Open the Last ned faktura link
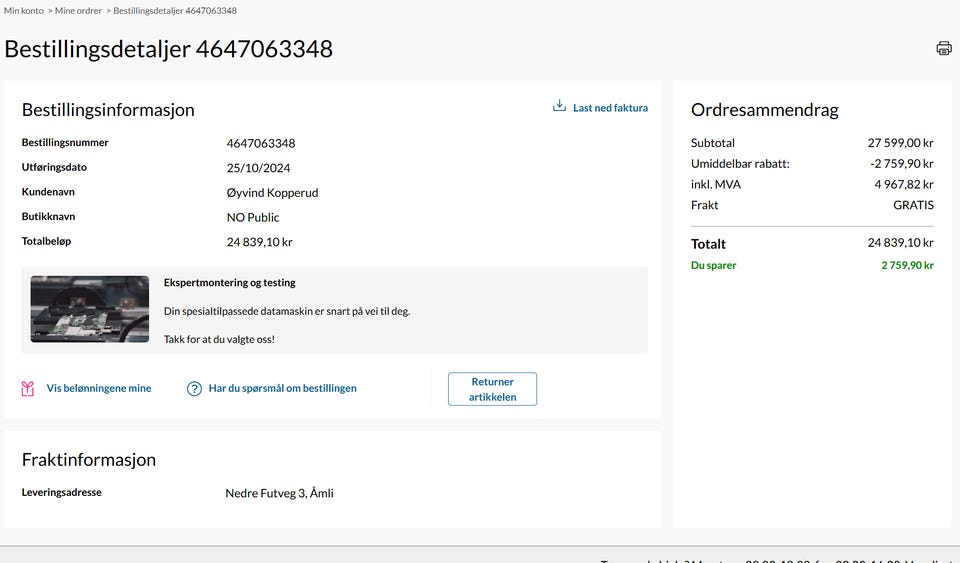Viewport: 960px width, 563px height. coord(610,108)
